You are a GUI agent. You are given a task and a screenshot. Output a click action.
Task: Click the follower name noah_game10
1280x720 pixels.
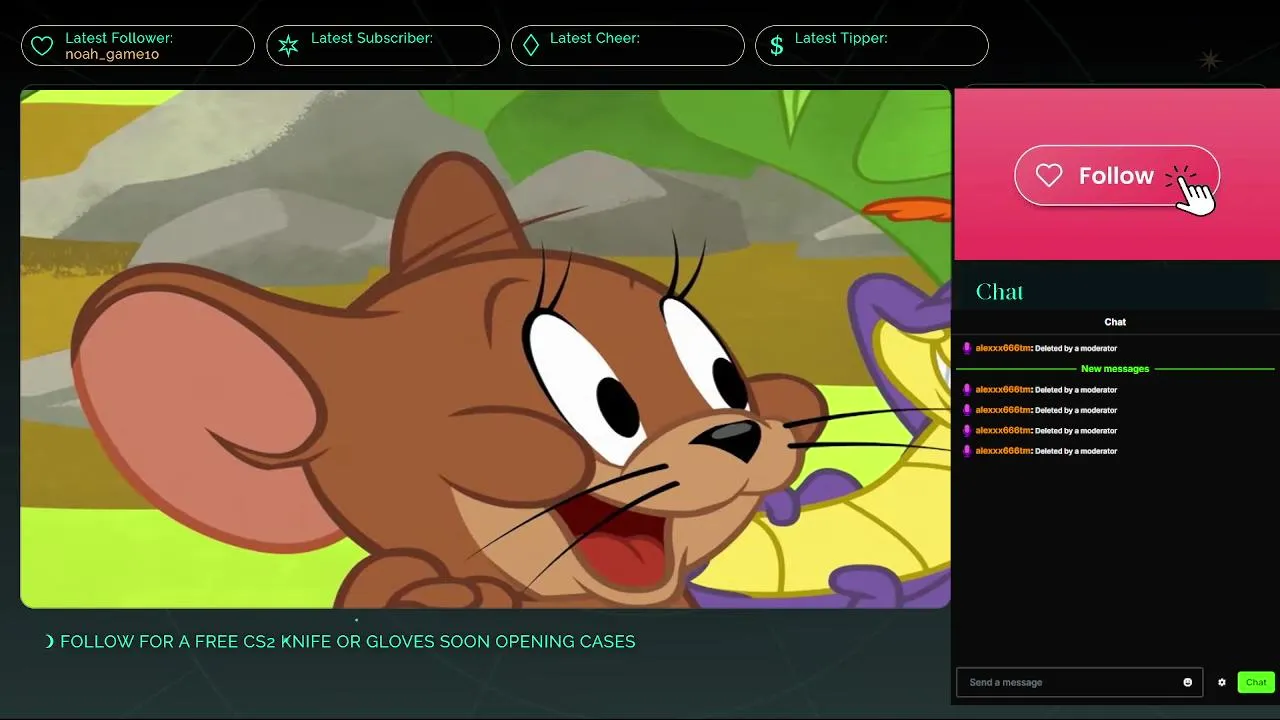pos(112,54)
